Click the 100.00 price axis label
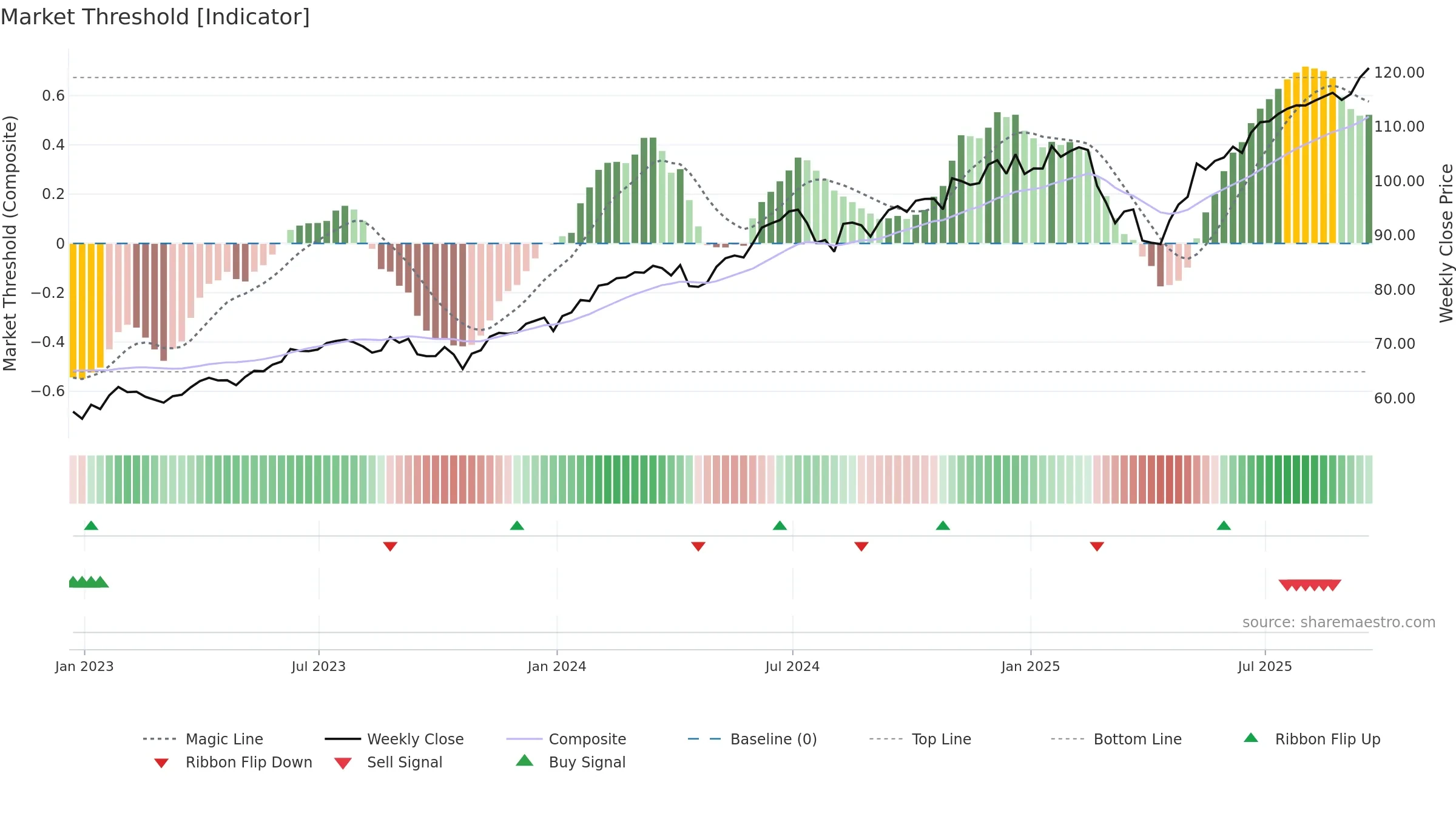The width and height of the screenshot is (1456, 819). (x=1399, y=181)
